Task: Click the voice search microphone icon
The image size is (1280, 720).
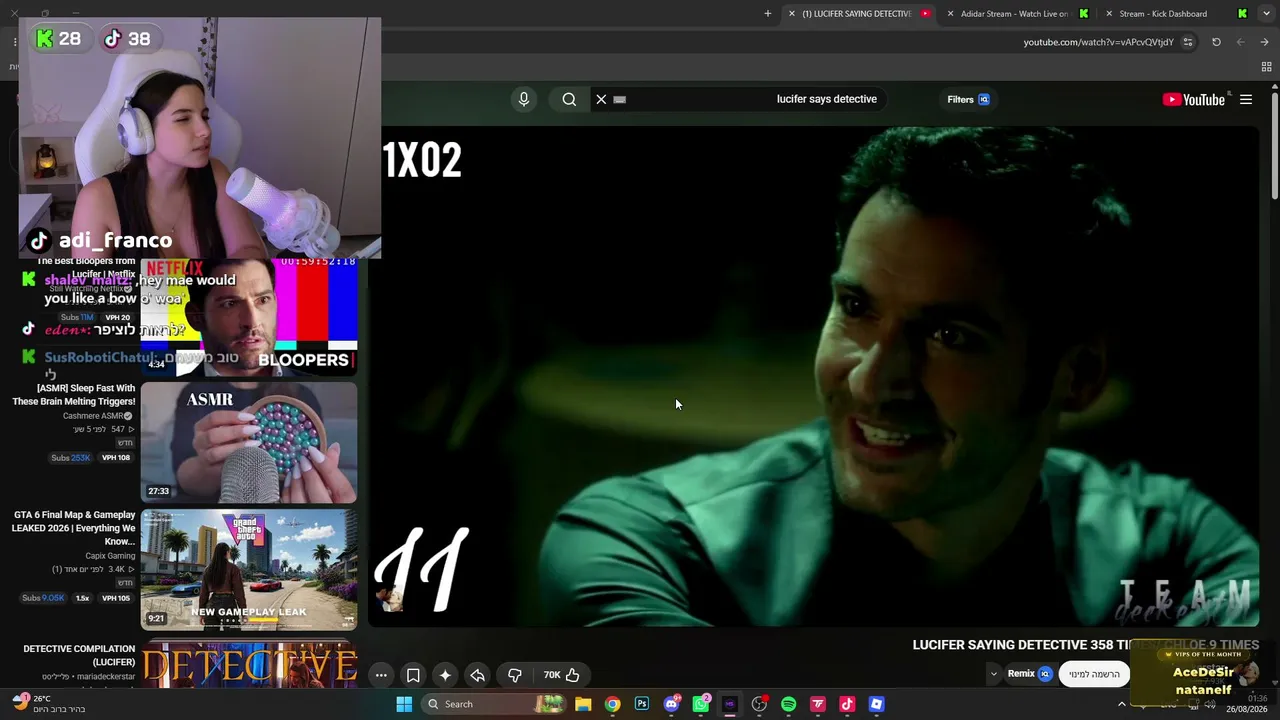Action: click(523, 99)
